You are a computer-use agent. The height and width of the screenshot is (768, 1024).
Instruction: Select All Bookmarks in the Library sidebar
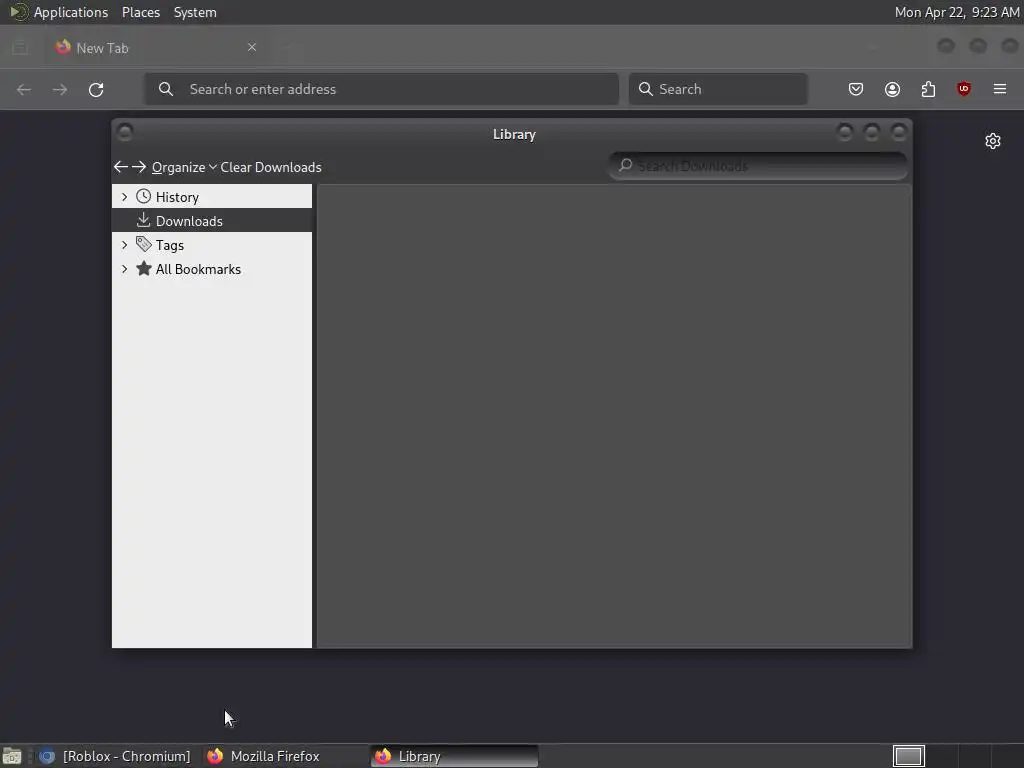(x=212, y=269)
